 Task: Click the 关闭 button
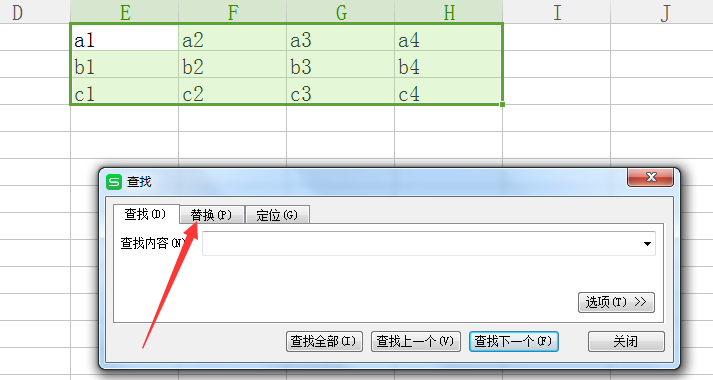(x=626, y=341)
